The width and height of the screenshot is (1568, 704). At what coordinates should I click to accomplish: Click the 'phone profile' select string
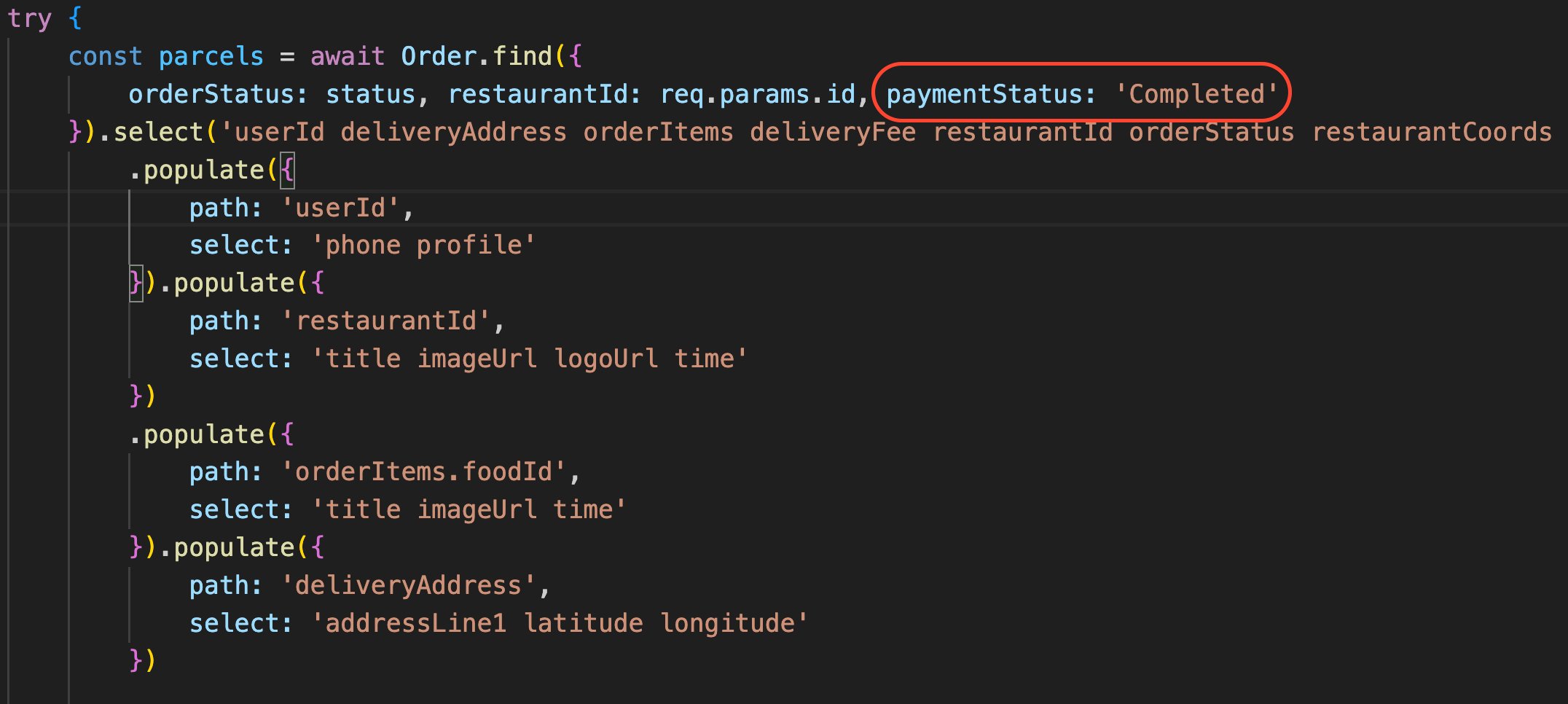[x=423, y=246]
